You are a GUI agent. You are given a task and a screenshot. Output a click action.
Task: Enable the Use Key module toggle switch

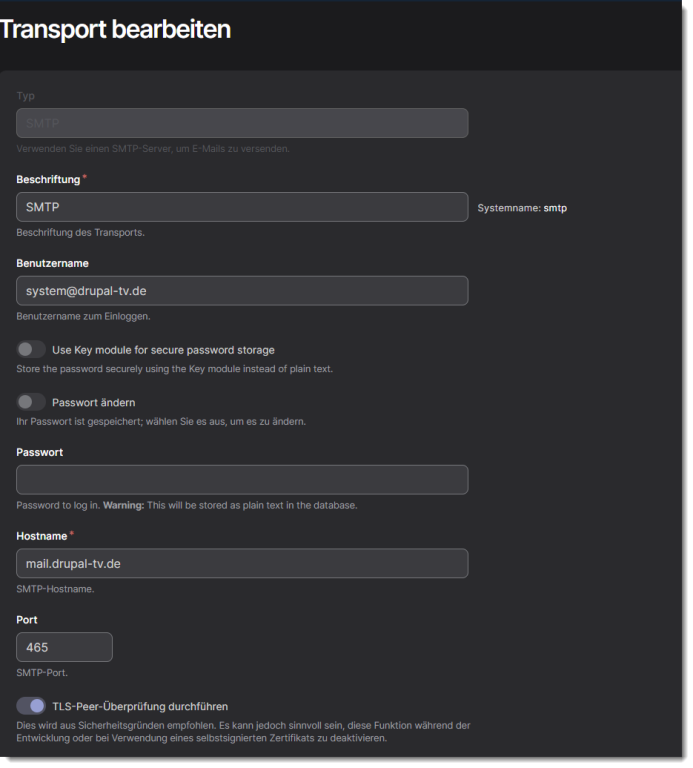click(31, 350)
